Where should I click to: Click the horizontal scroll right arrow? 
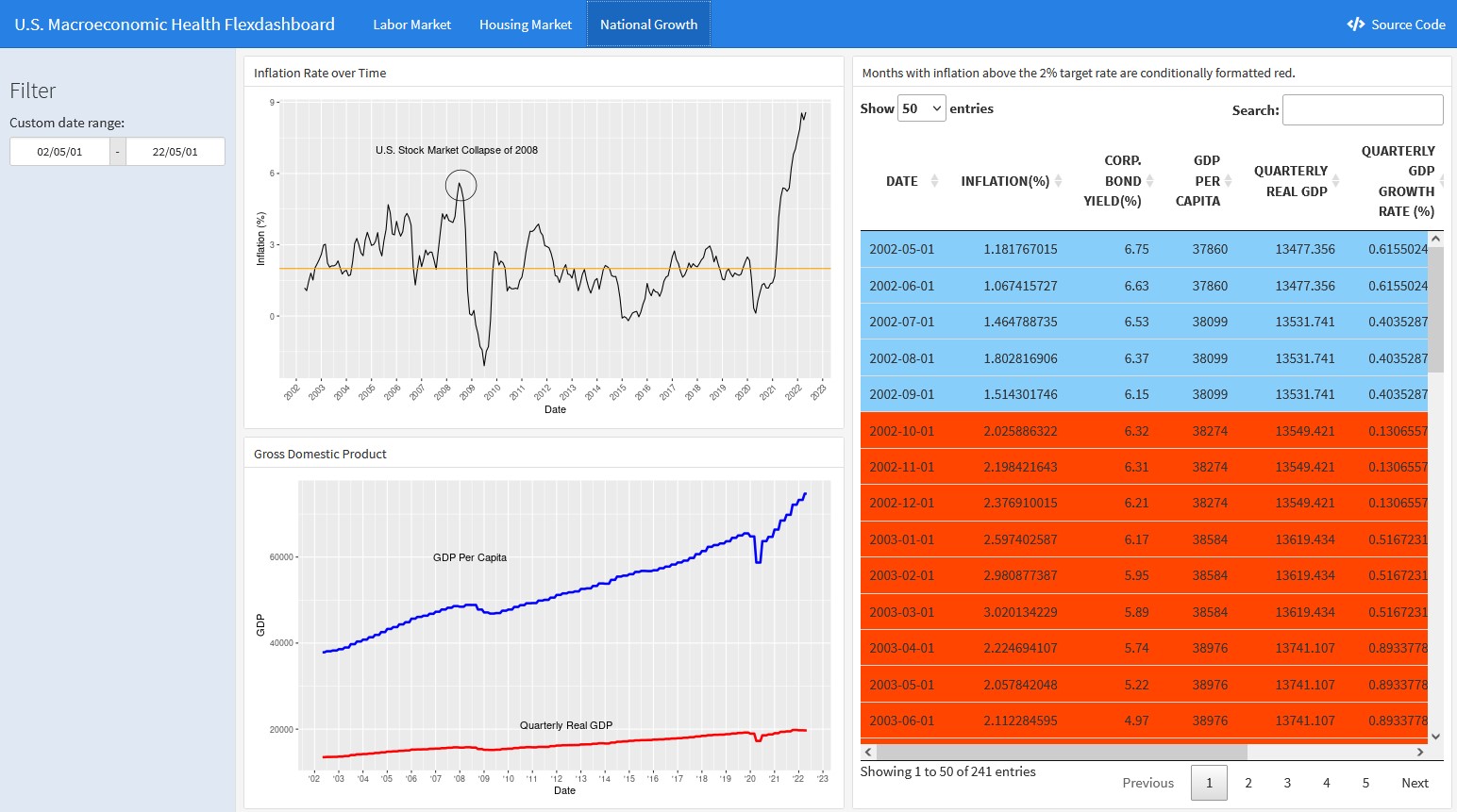1420,753
